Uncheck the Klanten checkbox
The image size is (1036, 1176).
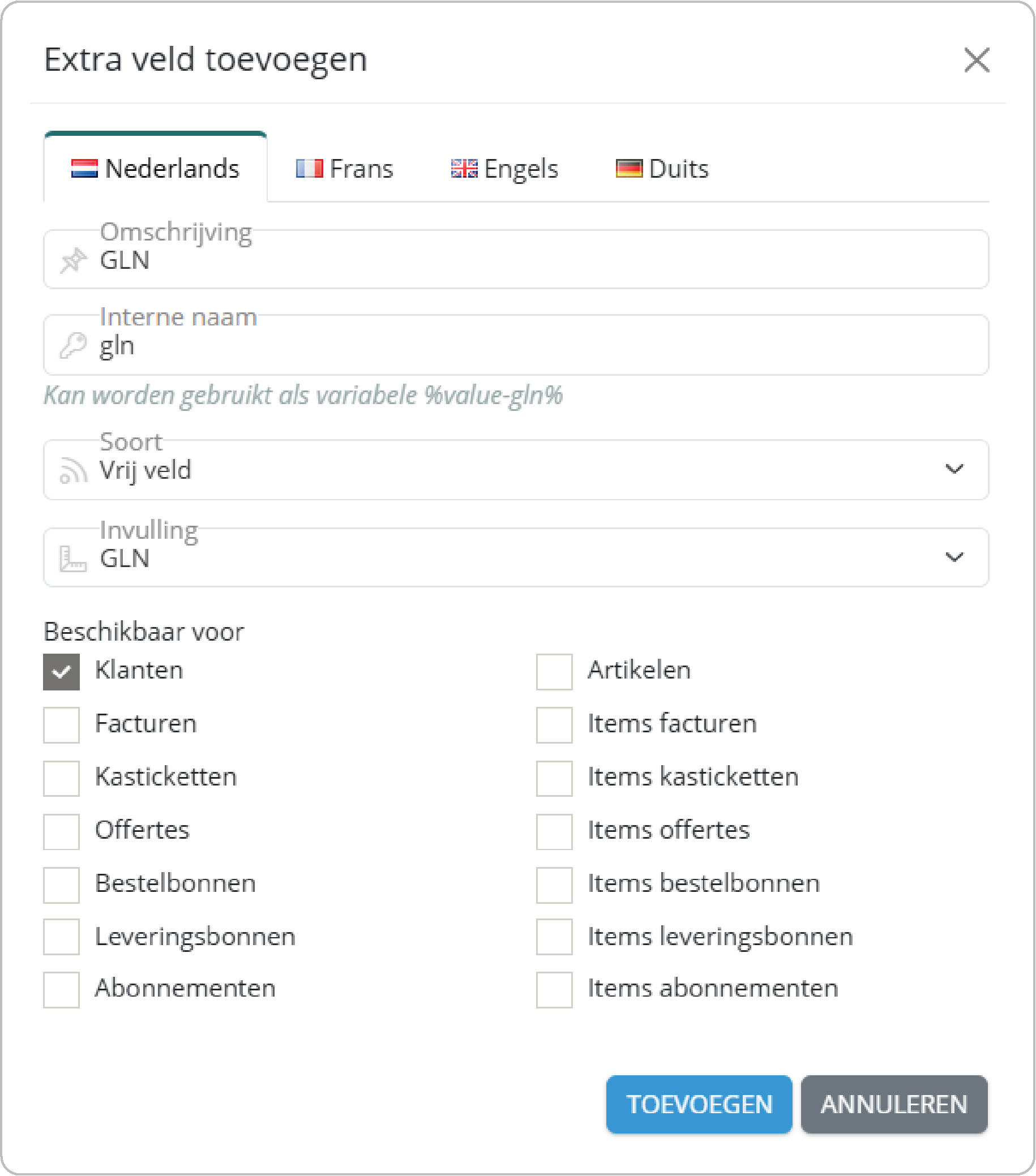[x=62, y=671]
